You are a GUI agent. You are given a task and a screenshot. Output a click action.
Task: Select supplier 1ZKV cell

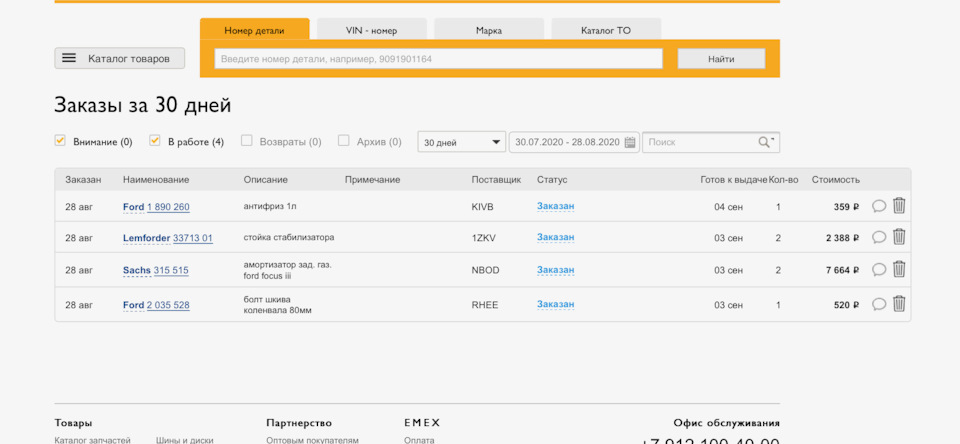coord(484,238)
